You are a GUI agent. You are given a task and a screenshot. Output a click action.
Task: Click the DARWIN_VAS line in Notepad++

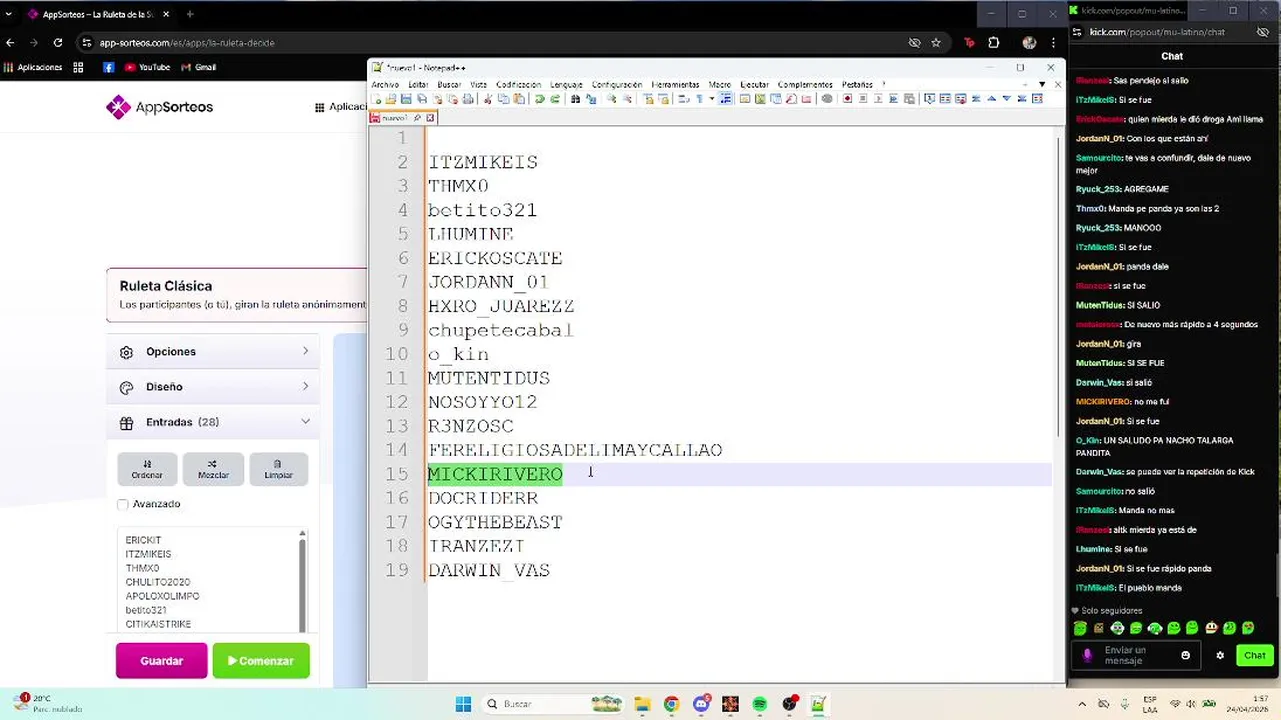pyautogui.click(x=489, y=570)
